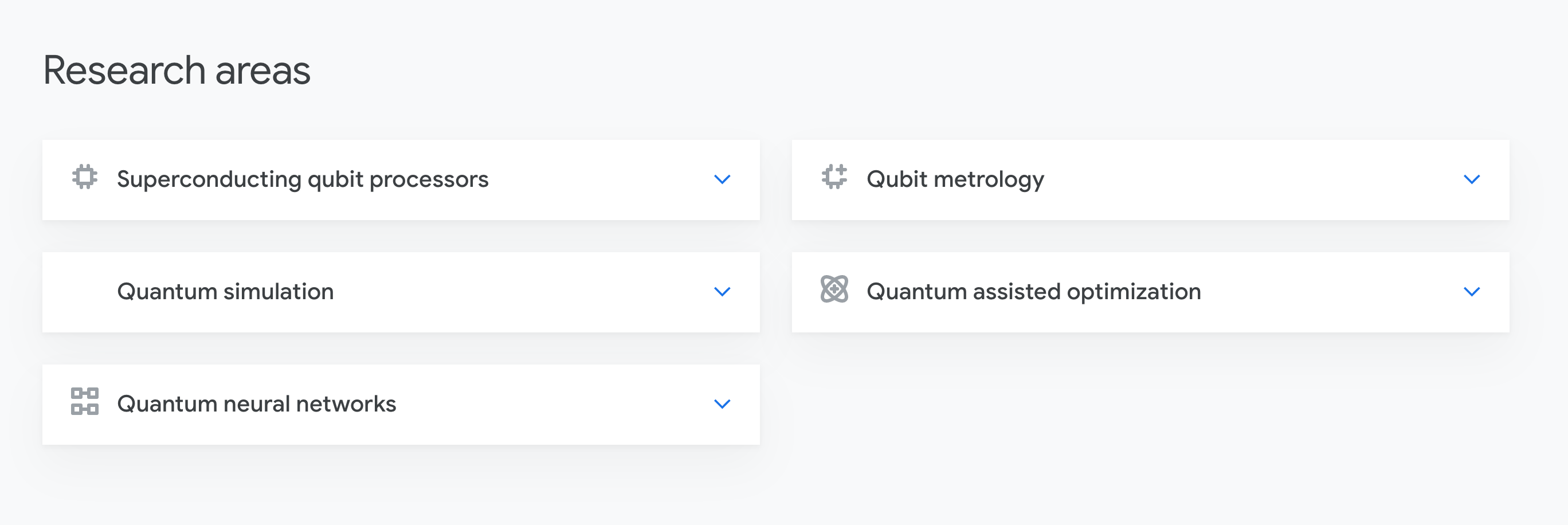Click the chevron for Quantum assisted optimization
The image size is (1568, 525).
pos(1471,292)
